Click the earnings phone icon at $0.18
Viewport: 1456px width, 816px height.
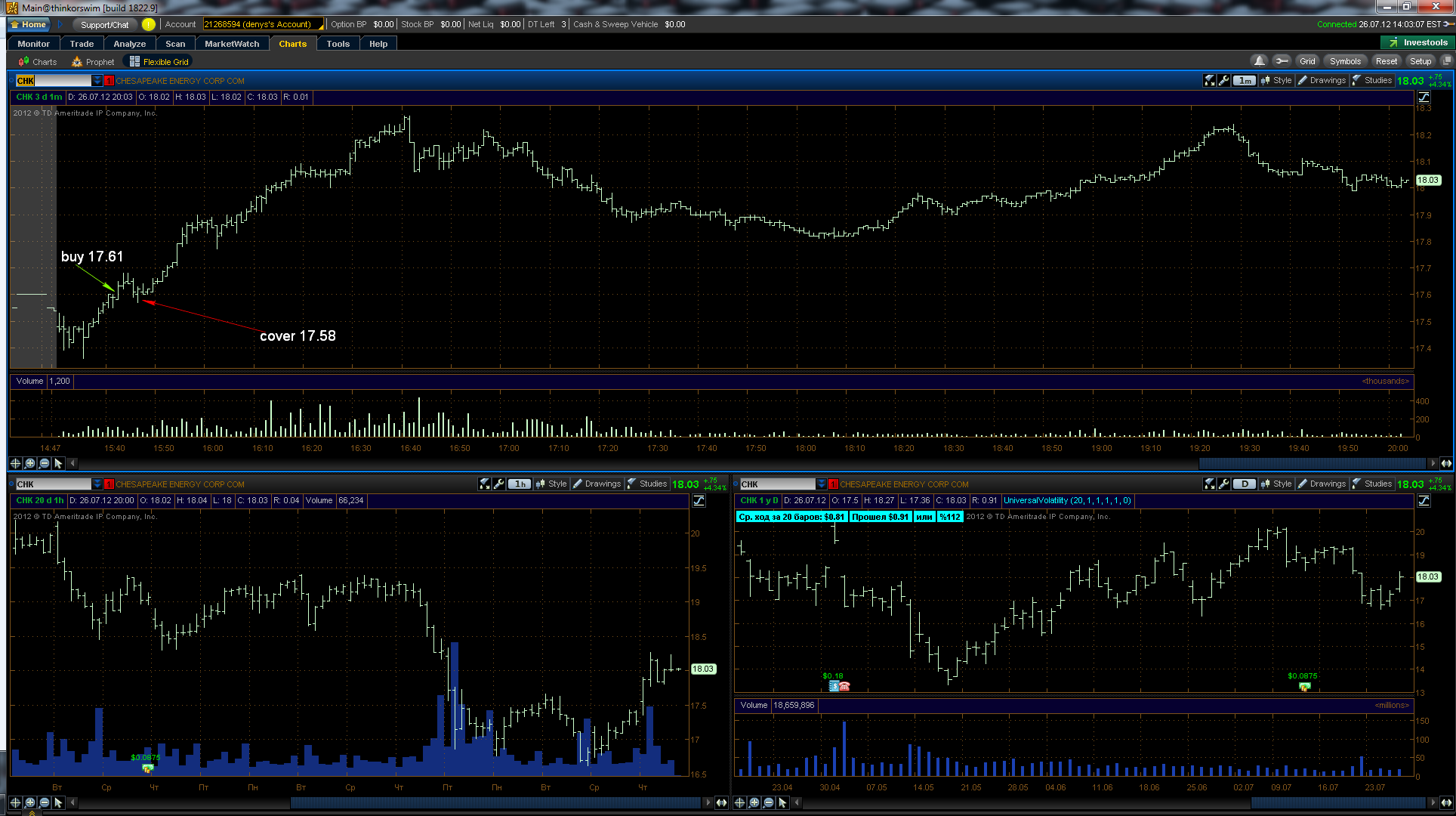point(844,686)
